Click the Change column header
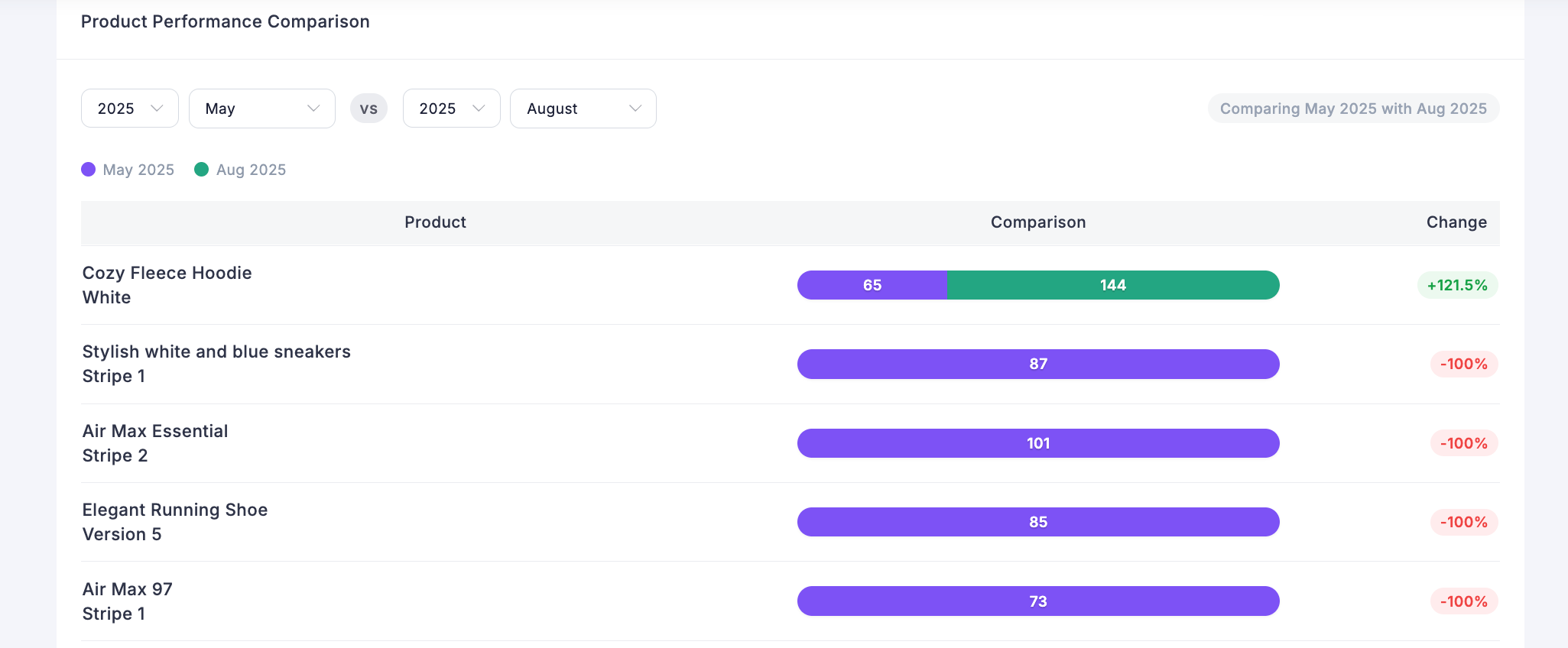Image resolution: width=1568 pixels, height=648 pixels. (1456, 222)
